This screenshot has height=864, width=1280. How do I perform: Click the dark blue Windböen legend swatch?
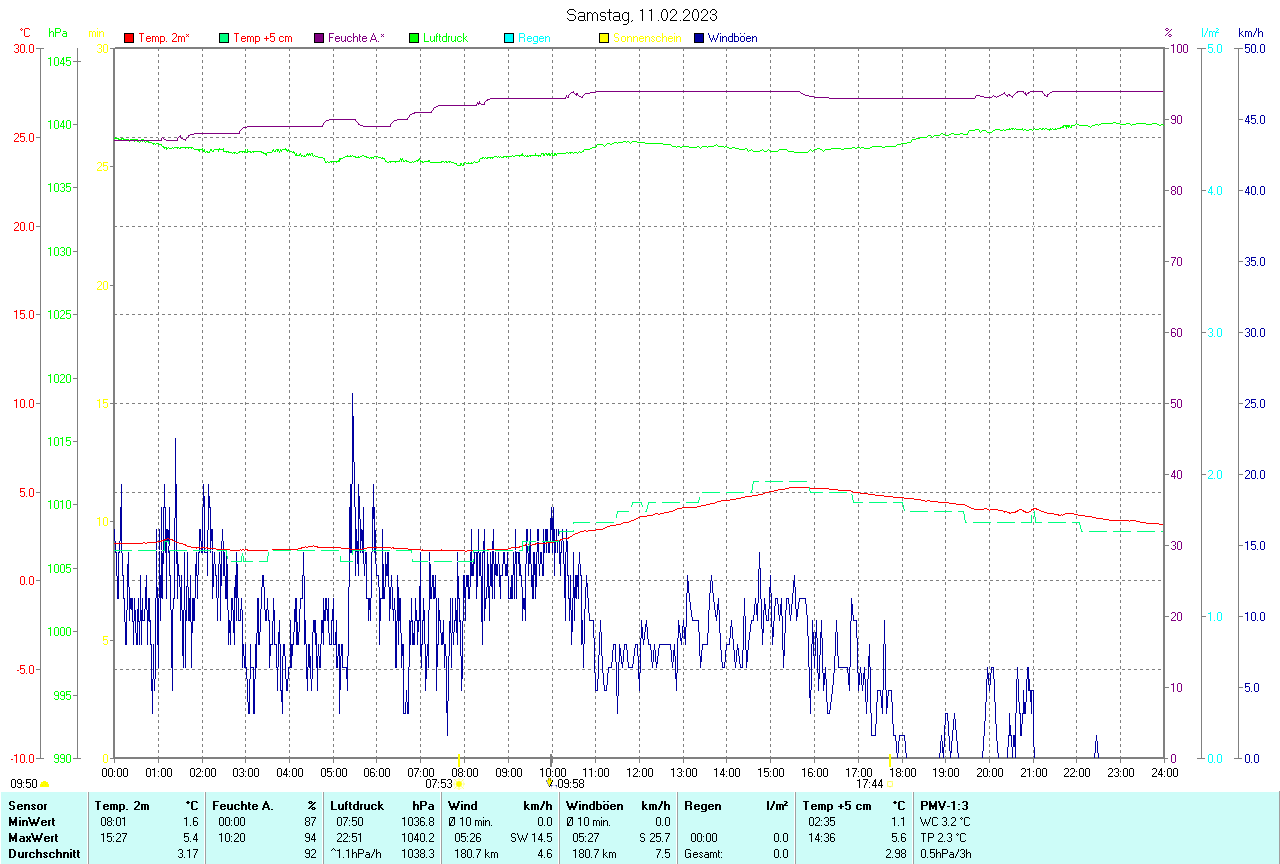[x=699, y=38]
